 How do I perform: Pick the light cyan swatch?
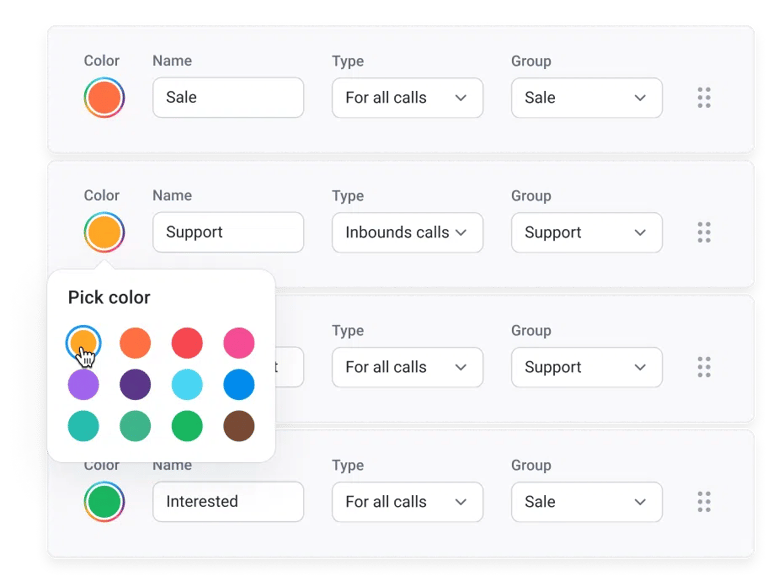click(x=187, y=385)
